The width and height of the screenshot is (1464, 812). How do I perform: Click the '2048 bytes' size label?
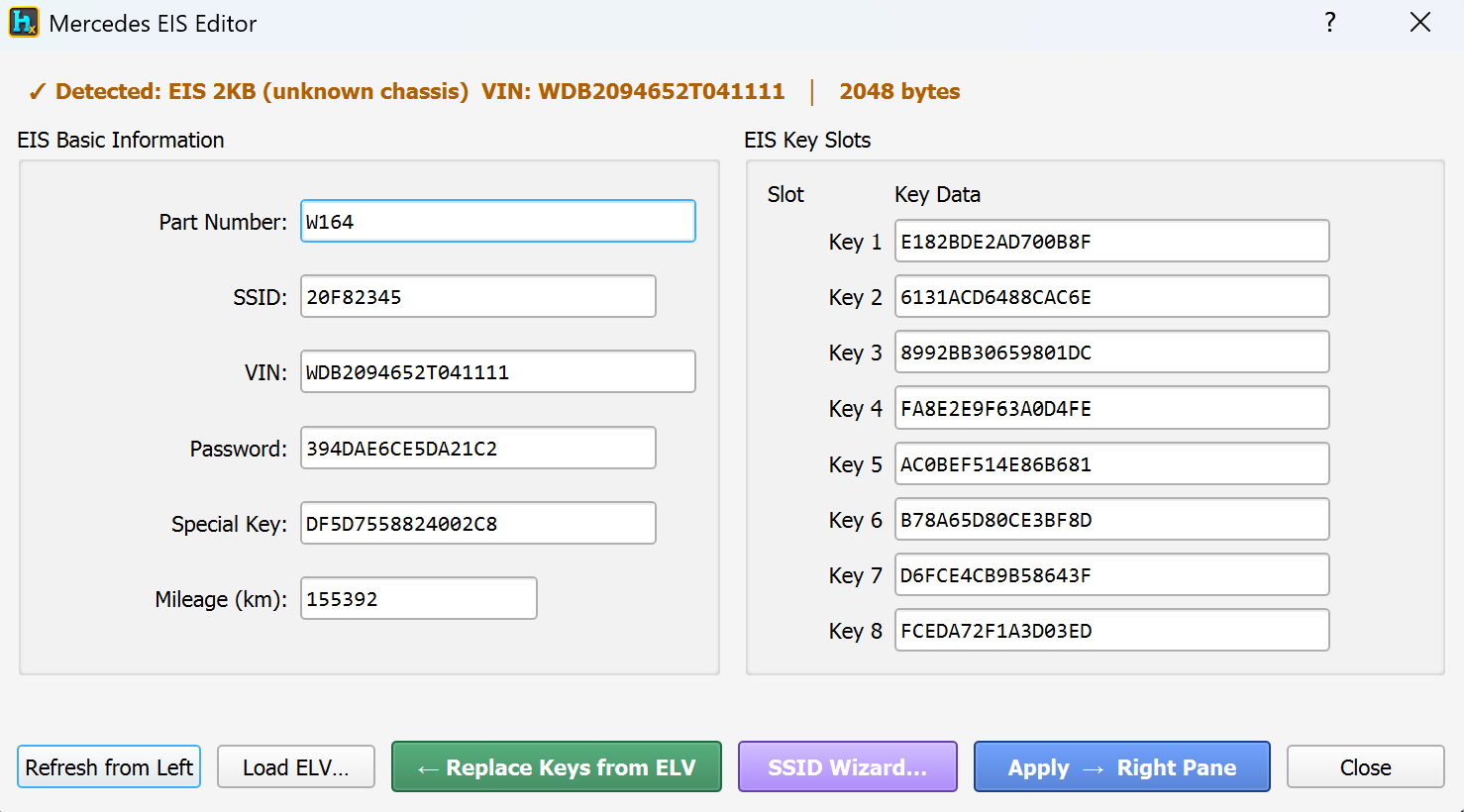click(899, 91)
